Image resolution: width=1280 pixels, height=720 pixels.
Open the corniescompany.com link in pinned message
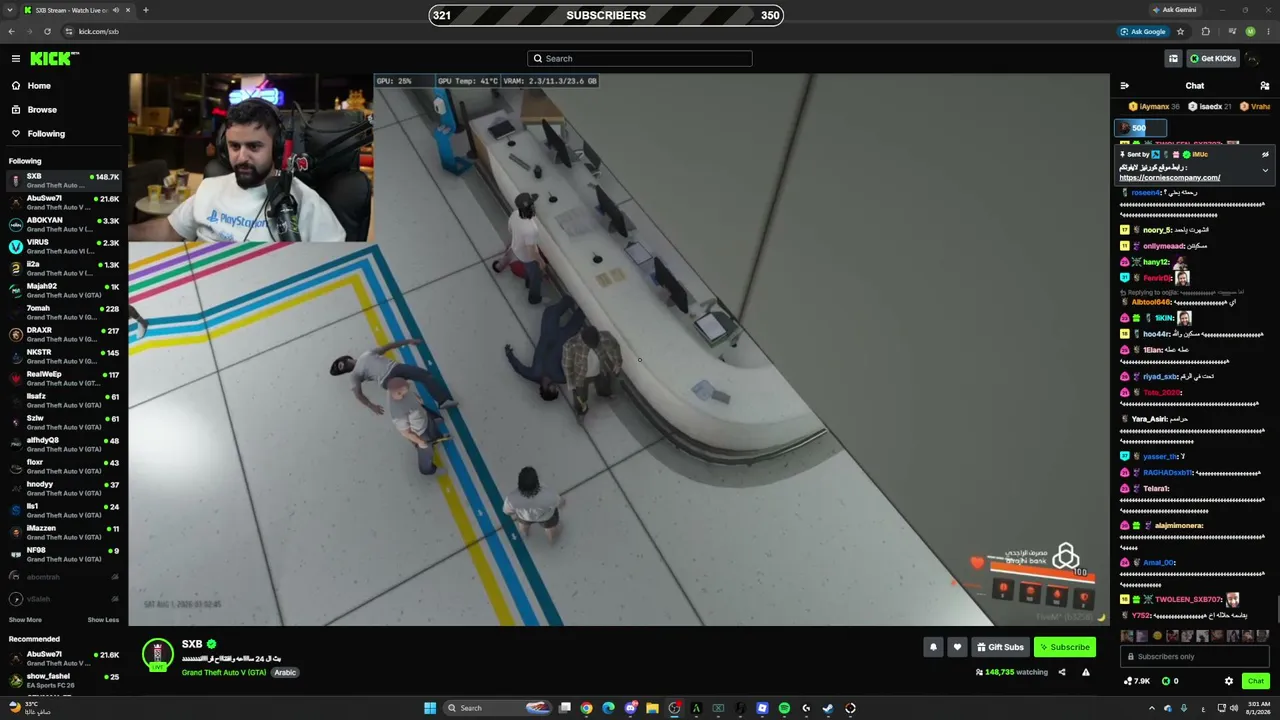click(1169, 178)
